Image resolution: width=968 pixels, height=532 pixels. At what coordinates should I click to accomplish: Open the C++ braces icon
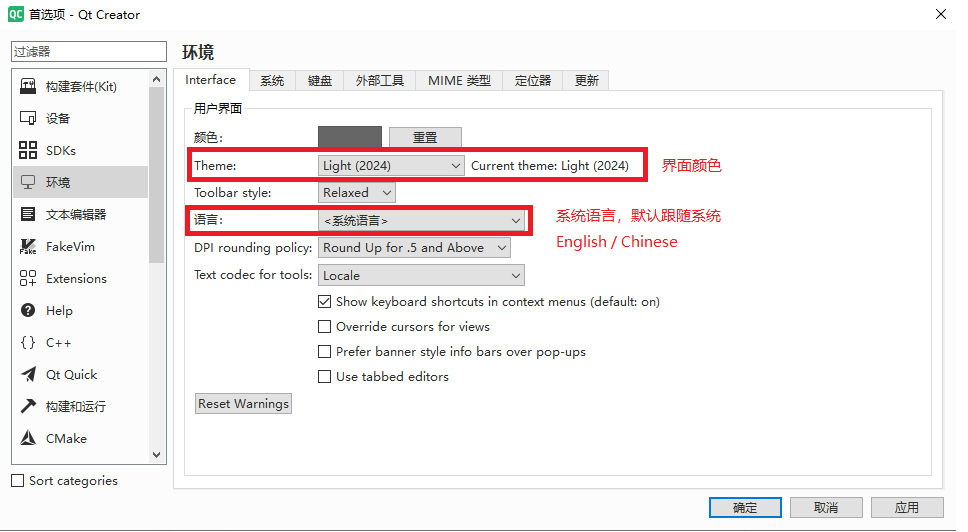28,343
